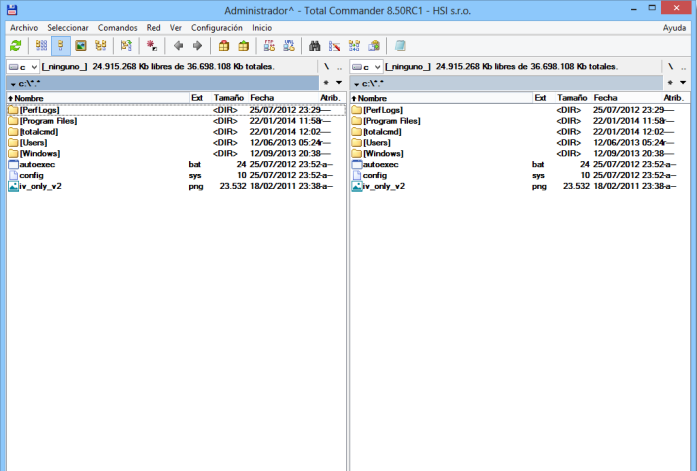
Task: Click the green Refresh source panel icon
Action: (16, 46)
